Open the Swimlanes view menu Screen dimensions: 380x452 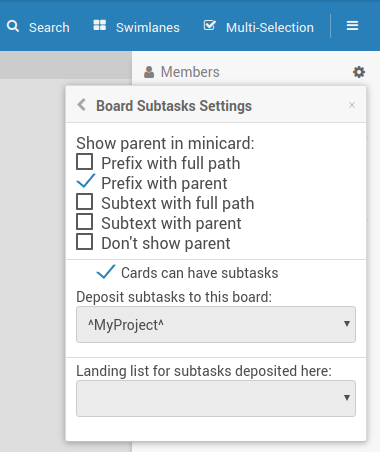(148, 27)
